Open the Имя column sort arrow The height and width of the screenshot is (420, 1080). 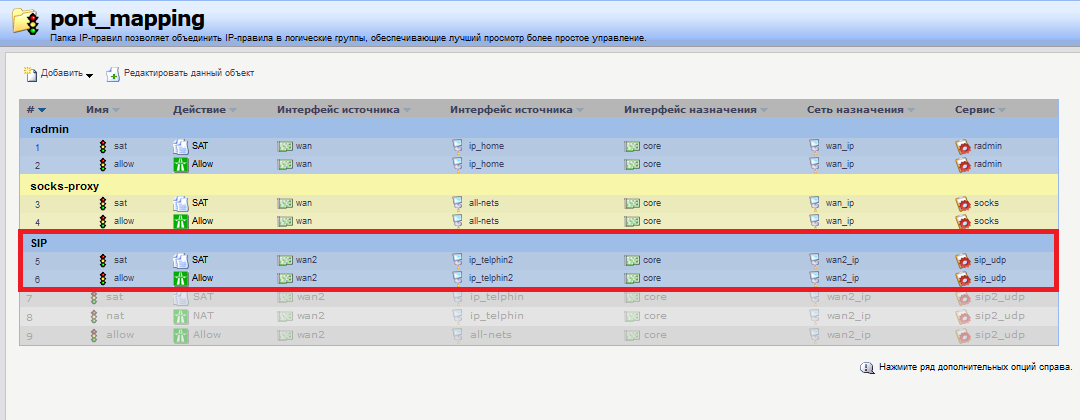116,110
